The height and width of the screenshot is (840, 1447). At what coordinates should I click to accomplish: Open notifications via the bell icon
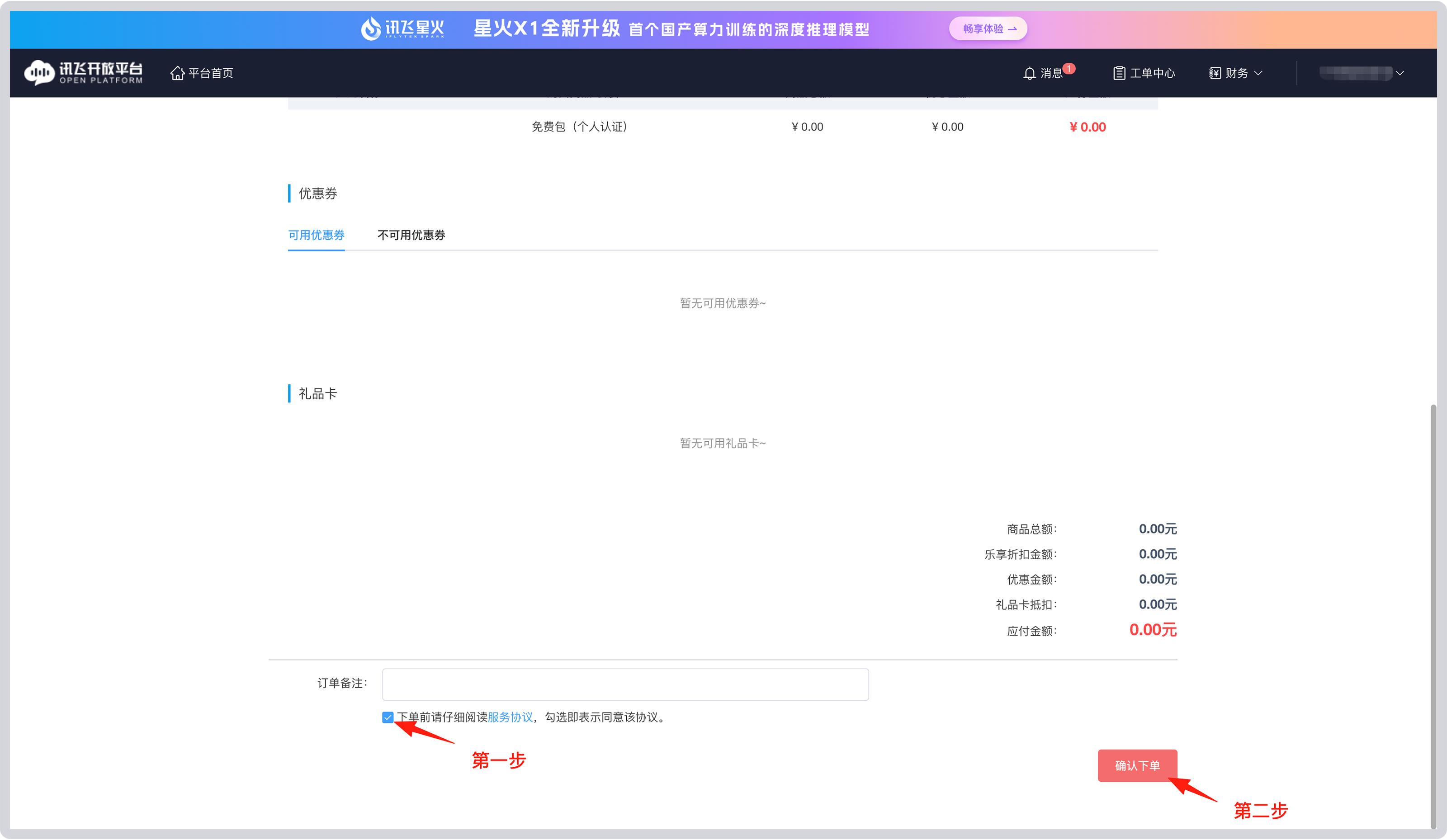point(1030,72)
